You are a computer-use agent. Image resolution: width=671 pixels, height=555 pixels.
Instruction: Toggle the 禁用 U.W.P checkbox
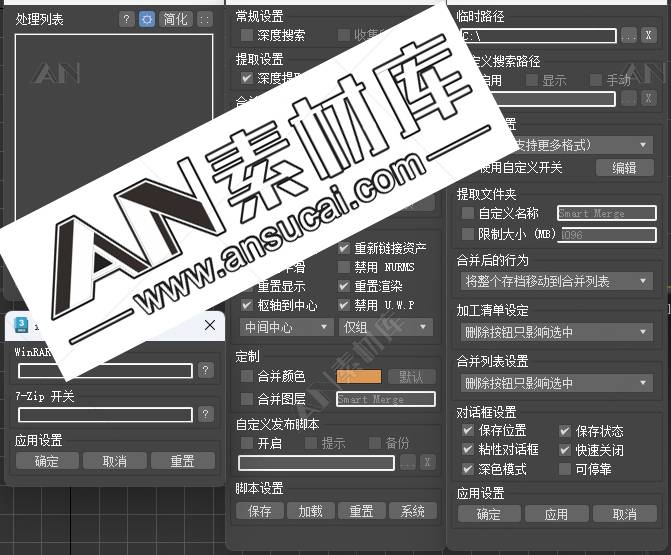pos(344,305)
